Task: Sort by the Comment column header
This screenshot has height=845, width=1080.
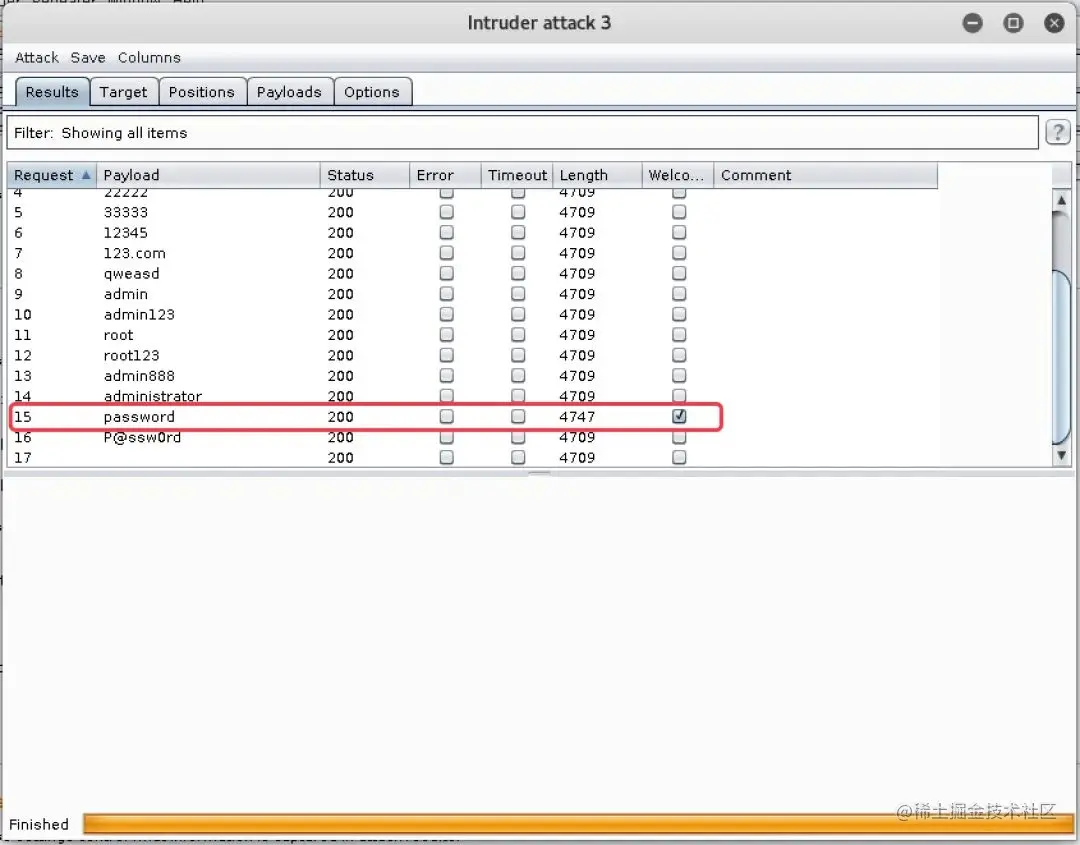Action: coord(825,175)
